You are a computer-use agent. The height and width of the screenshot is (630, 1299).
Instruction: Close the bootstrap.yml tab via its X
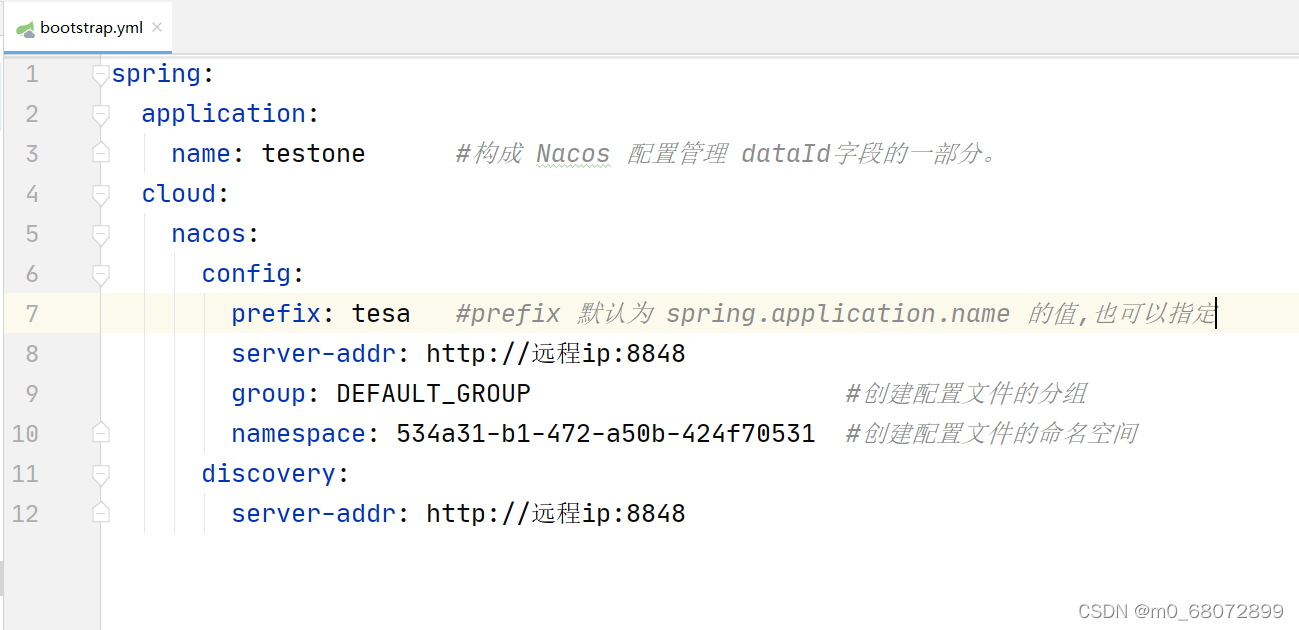coord(156,28)
